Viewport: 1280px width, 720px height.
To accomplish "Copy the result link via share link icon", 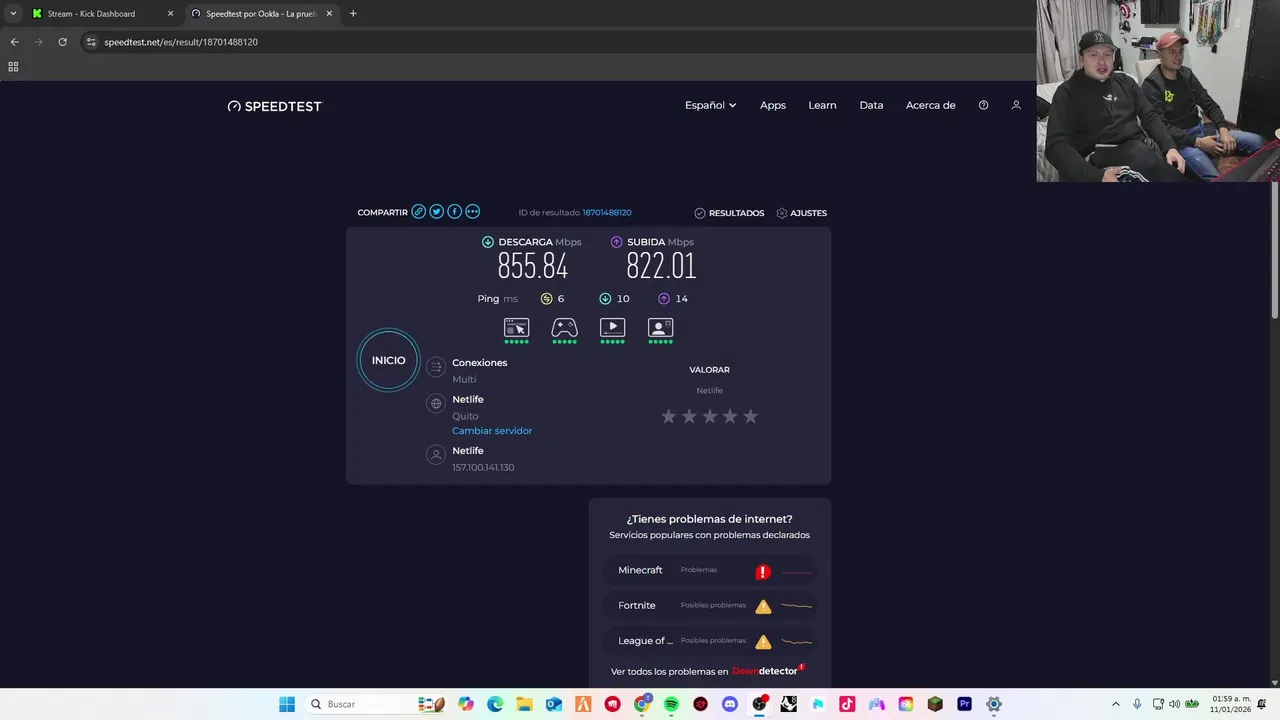I will pos(419,212).
